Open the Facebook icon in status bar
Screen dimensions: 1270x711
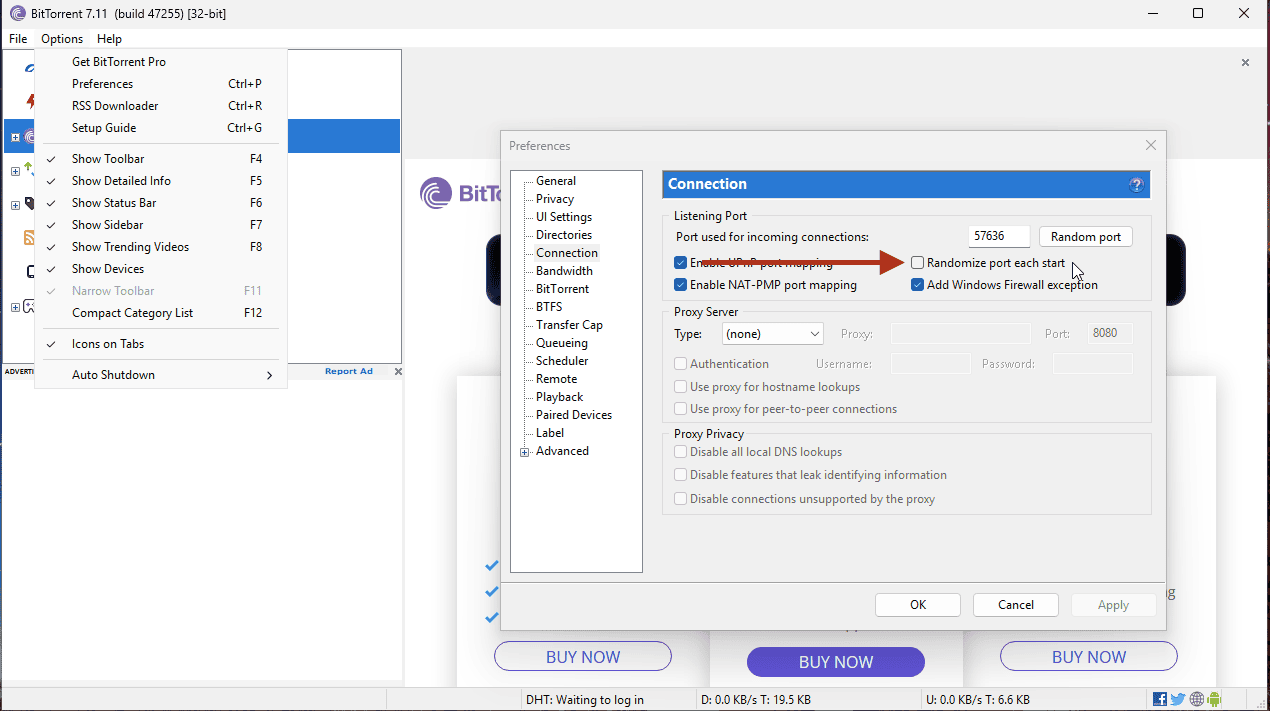[x=1160, y=699]
